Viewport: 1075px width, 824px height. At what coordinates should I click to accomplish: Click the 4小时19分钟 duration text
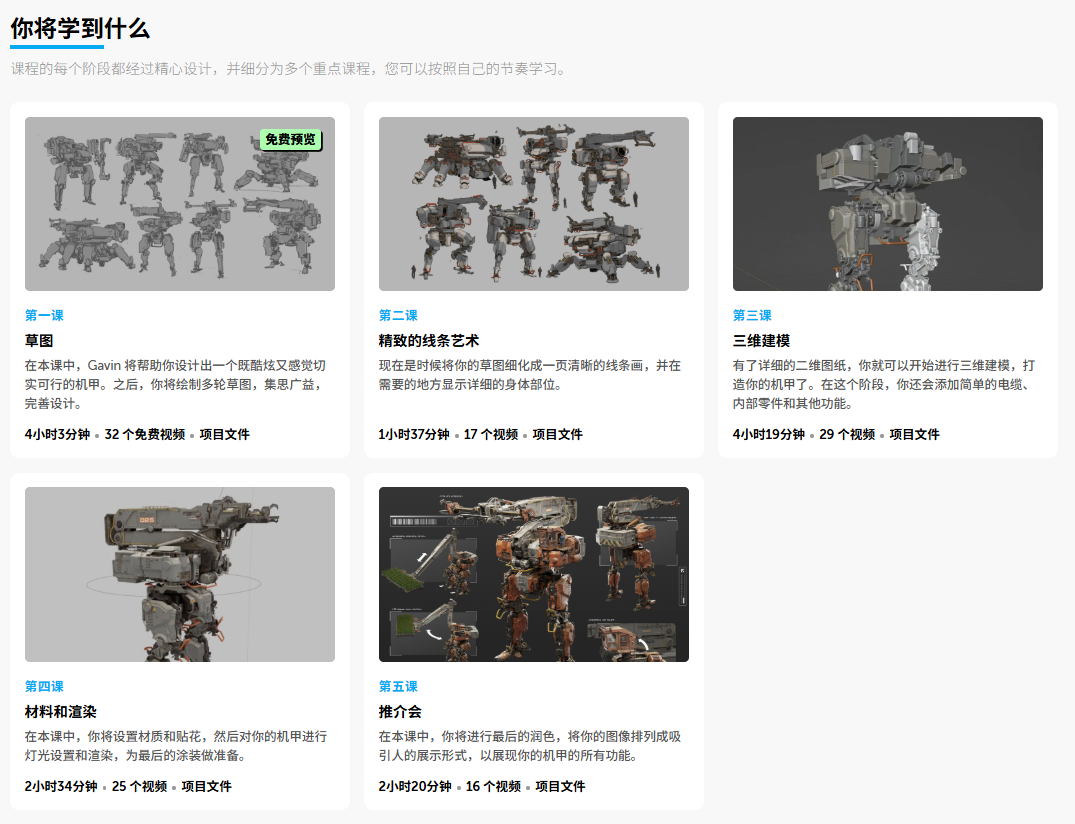pos(768,435)
